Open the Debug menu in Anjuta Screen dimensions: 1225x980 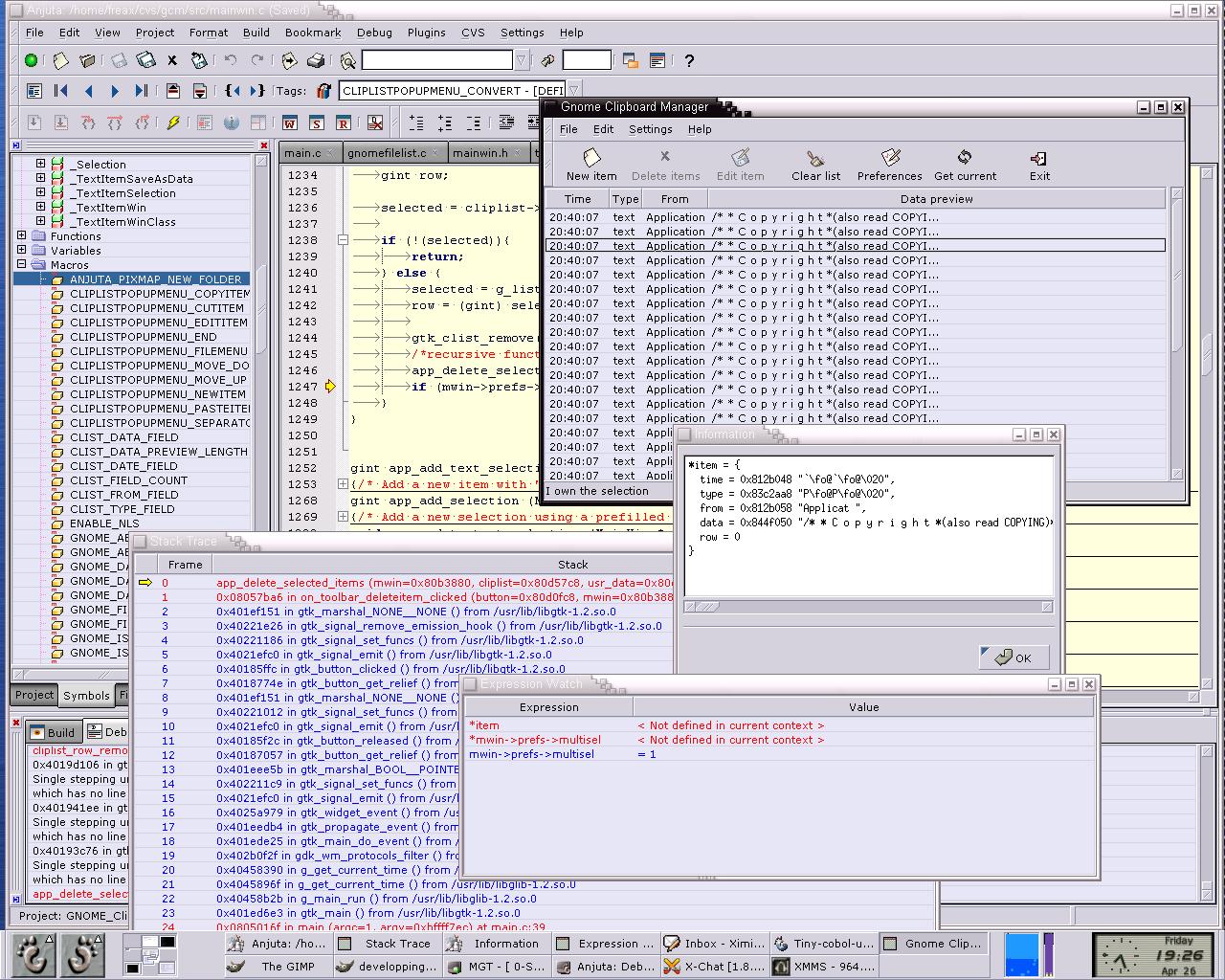(374, 32)
